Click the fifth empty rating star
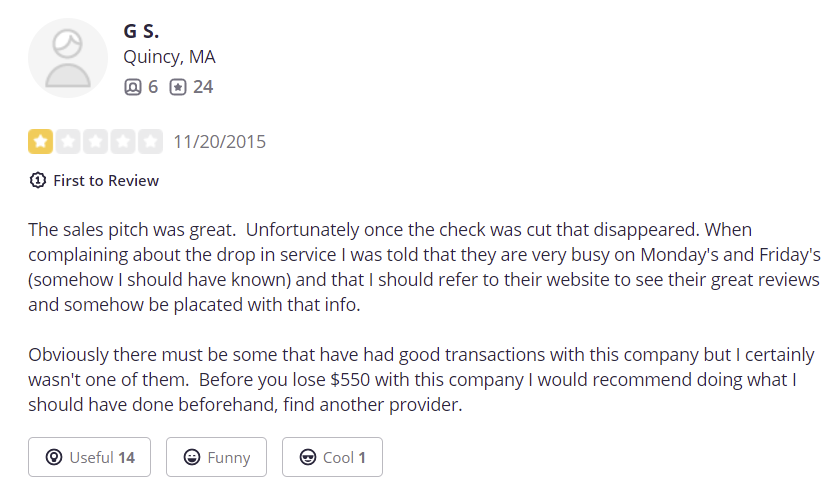This screenshot has height=484, width=838. pyautogui.click(x=150, y=142)
